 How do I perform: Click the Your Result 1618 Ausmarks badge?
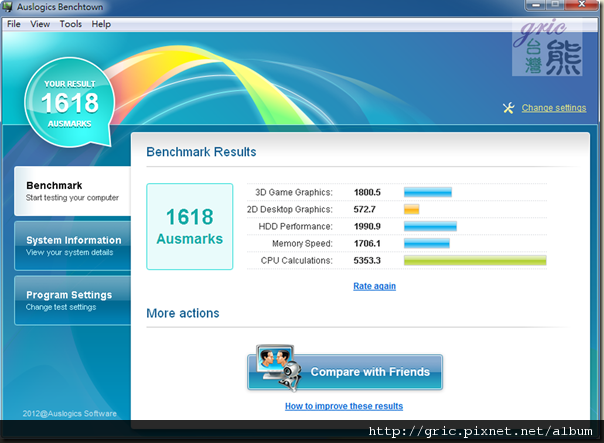[x=70, y=102]
